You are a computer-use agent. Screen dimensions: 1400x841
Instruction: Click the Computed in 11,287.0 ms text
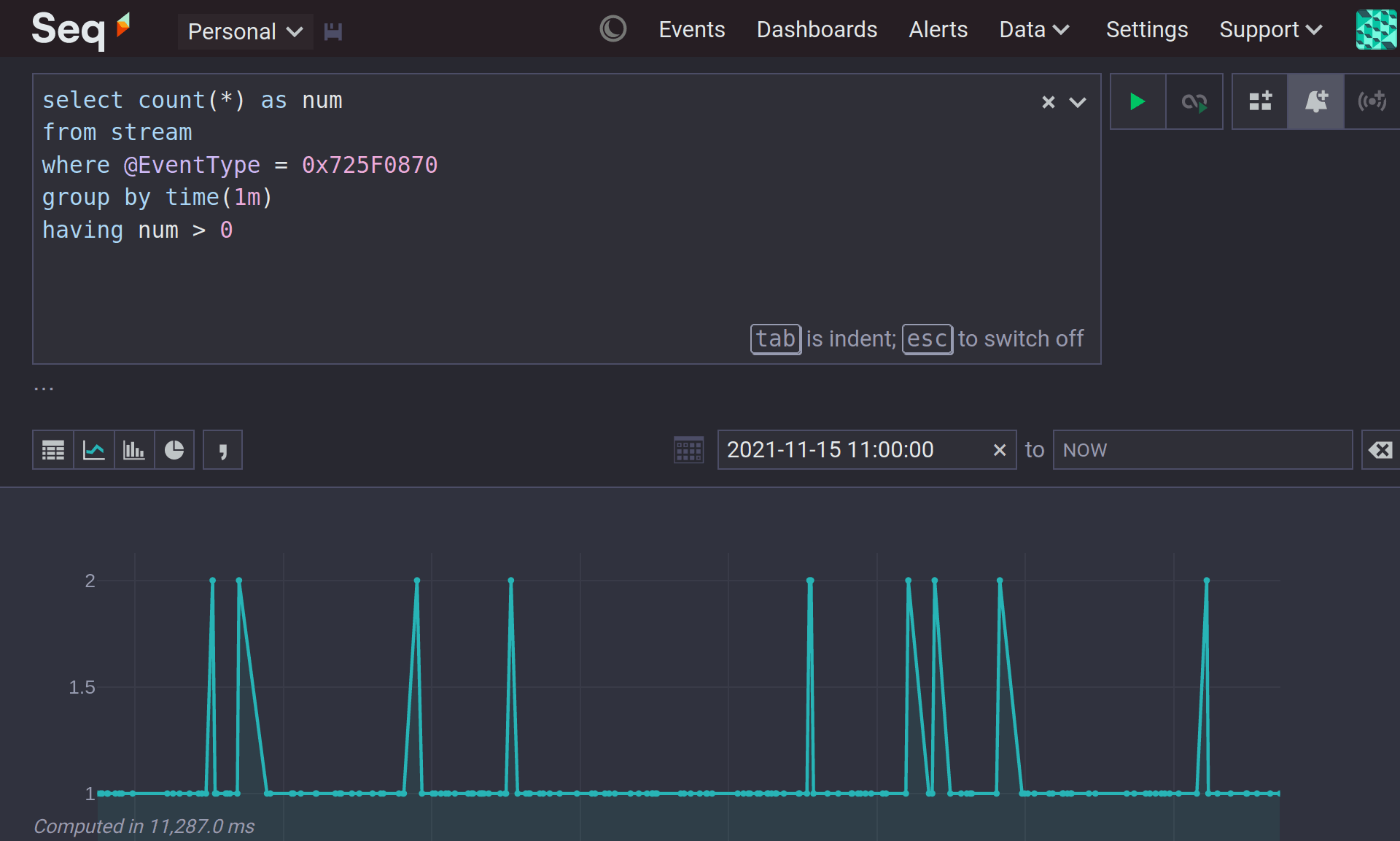[x=144, y=826]
